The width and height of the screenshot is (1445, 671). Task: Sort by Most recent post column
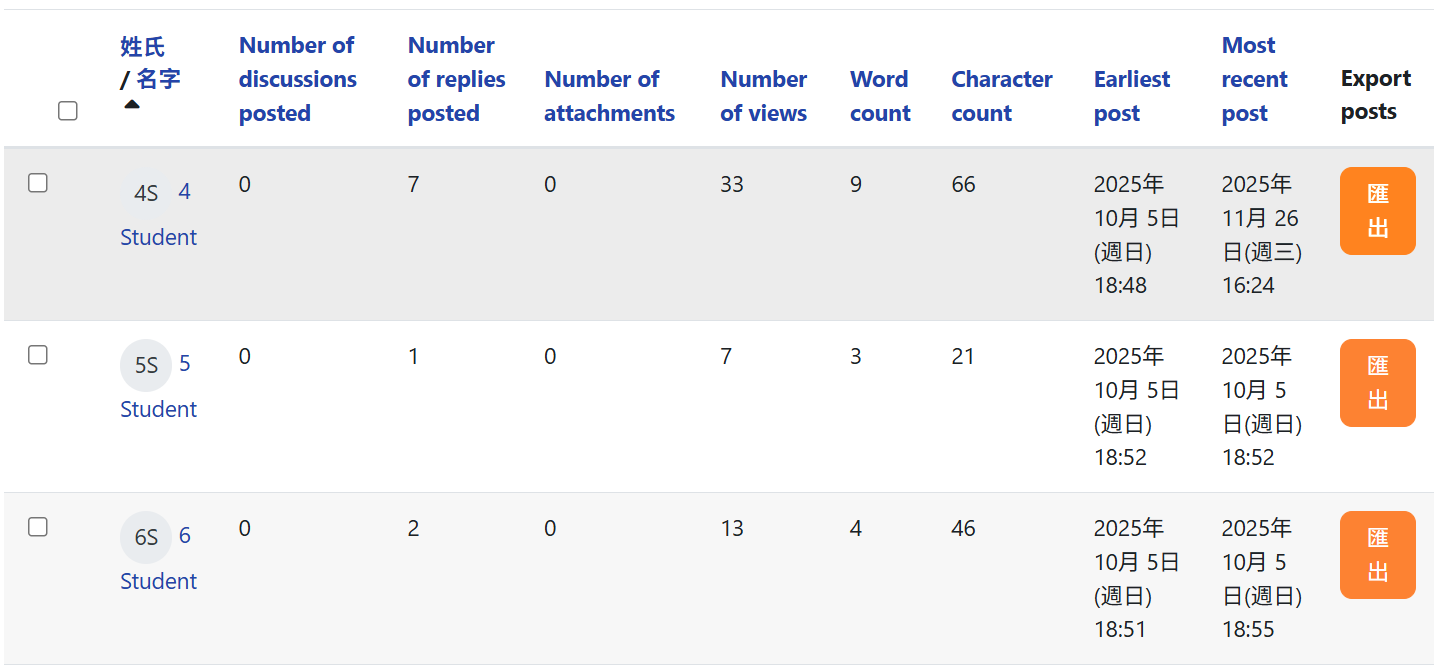(1254, 79)
